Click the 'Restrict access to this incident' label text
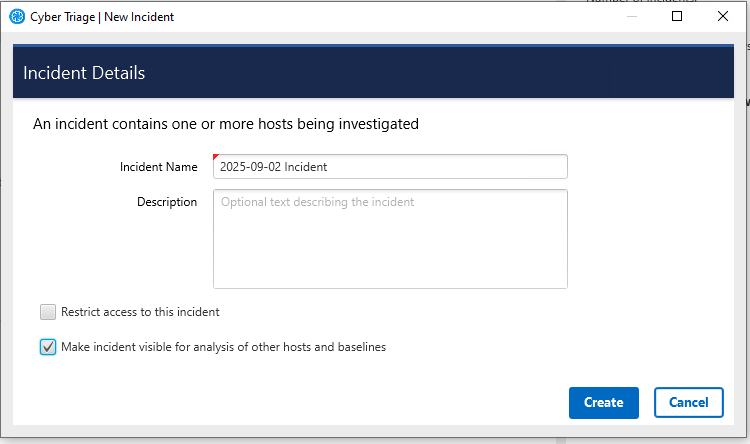Viewport: 750px width, 444px height. (x=140, y=311)
